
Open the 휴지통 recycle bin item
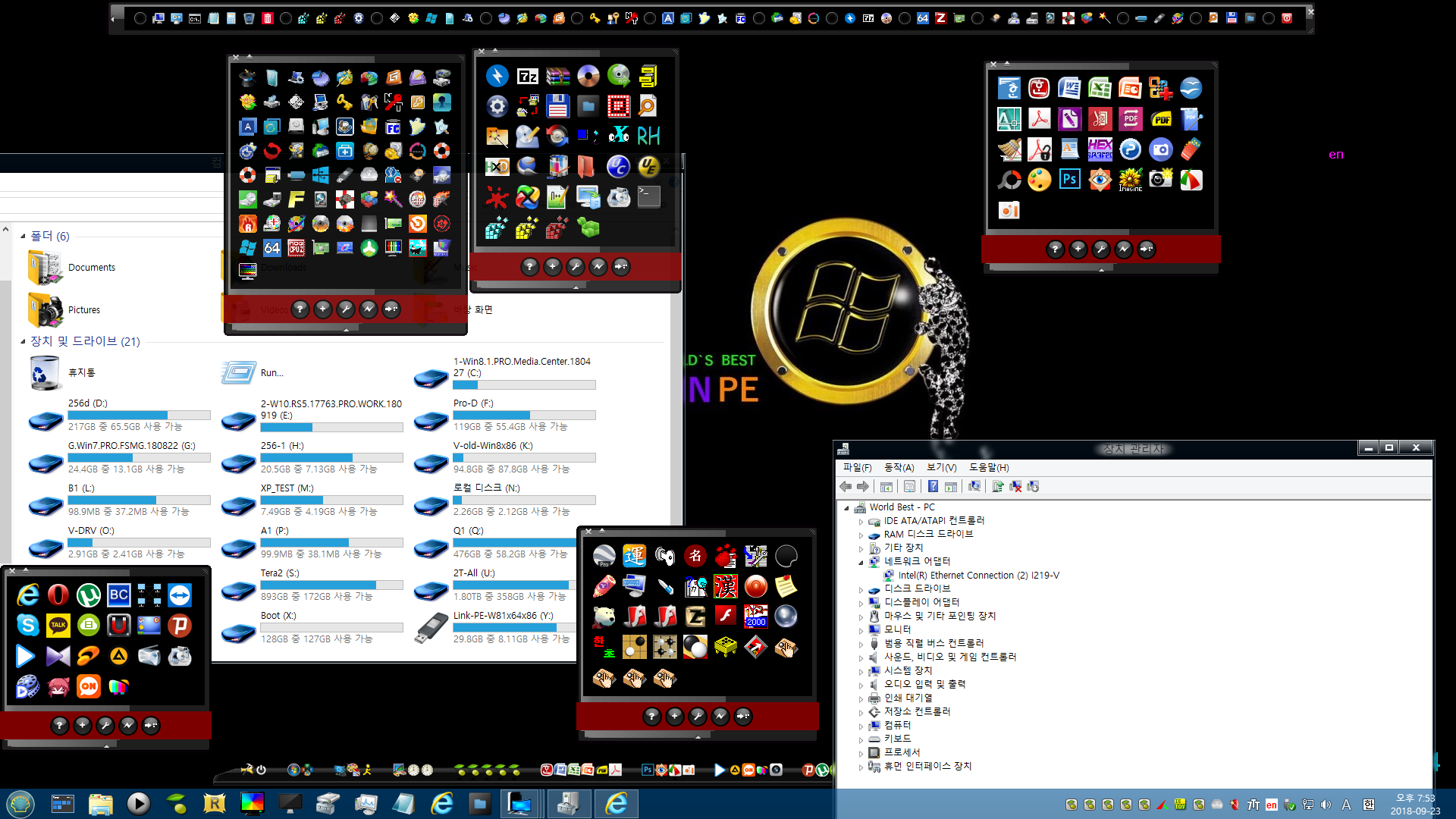[63, 372]
